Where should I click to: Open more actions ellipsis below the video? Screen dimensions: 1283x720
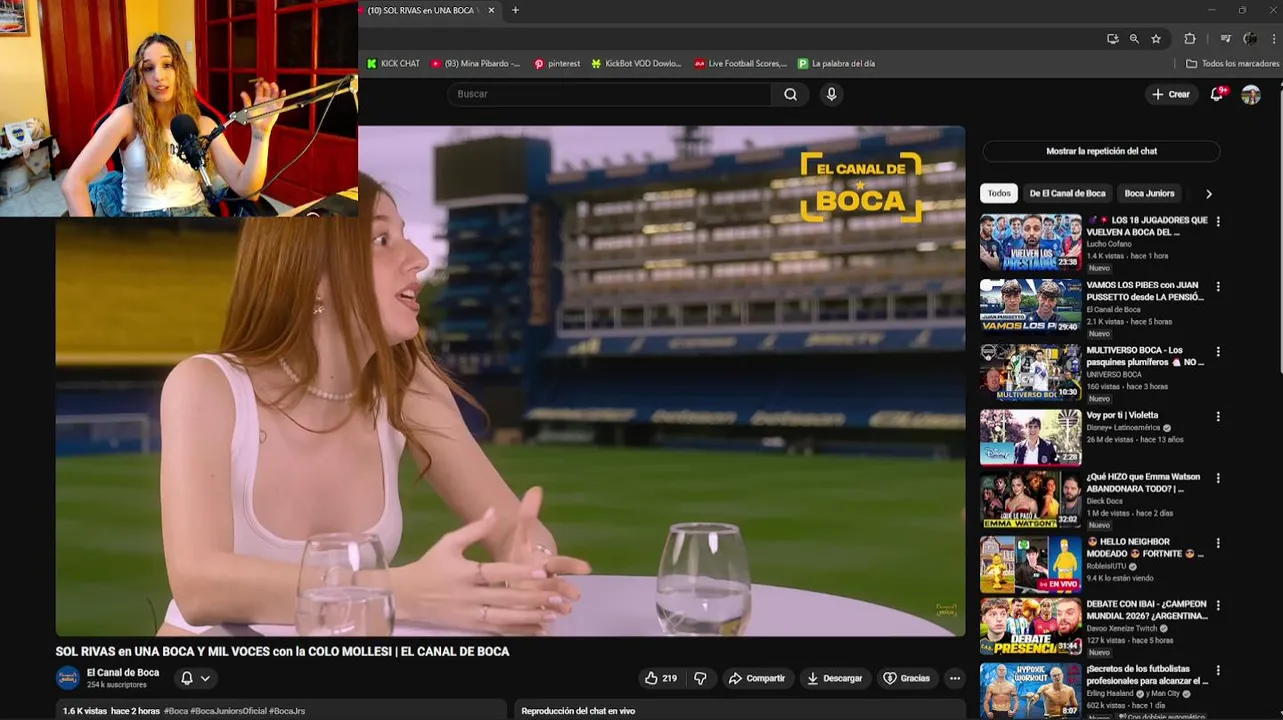point(955,678)
